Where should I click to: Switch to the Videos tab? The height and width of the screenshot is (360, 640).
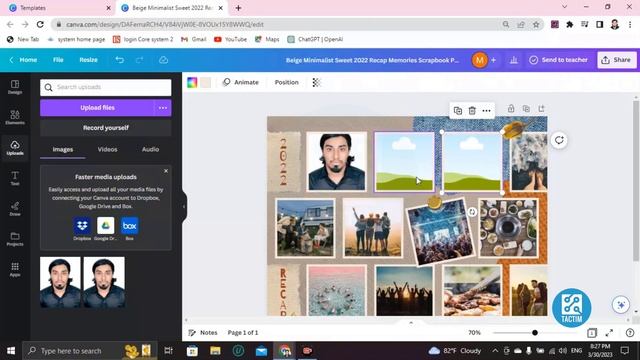point(107,149)
